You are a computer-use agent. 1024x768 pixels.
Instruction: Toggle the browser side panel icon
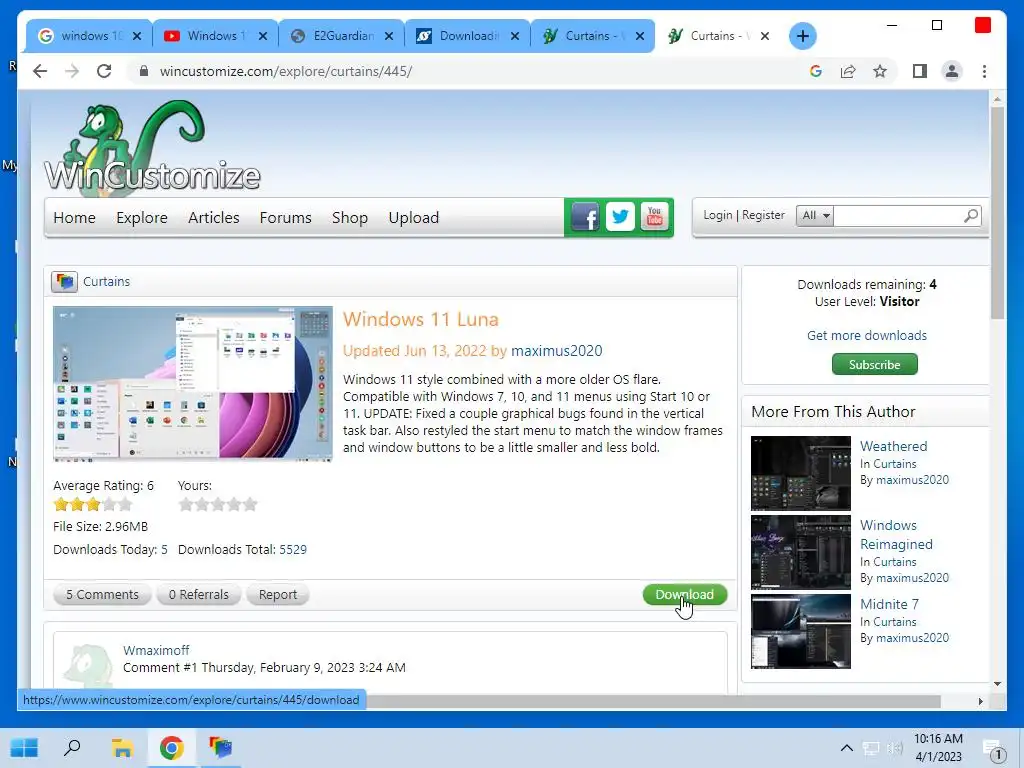click(920, 71)
